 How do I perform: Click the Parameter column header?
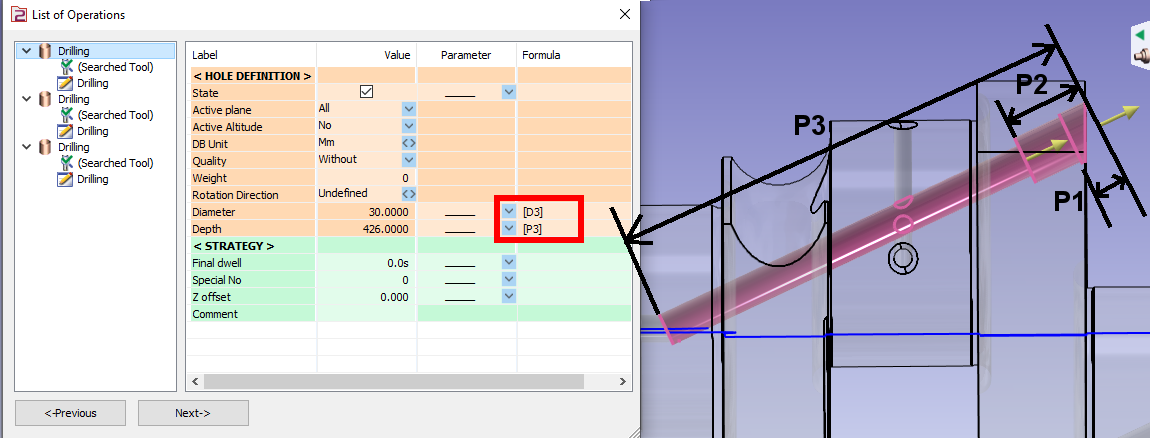[466, 55]
